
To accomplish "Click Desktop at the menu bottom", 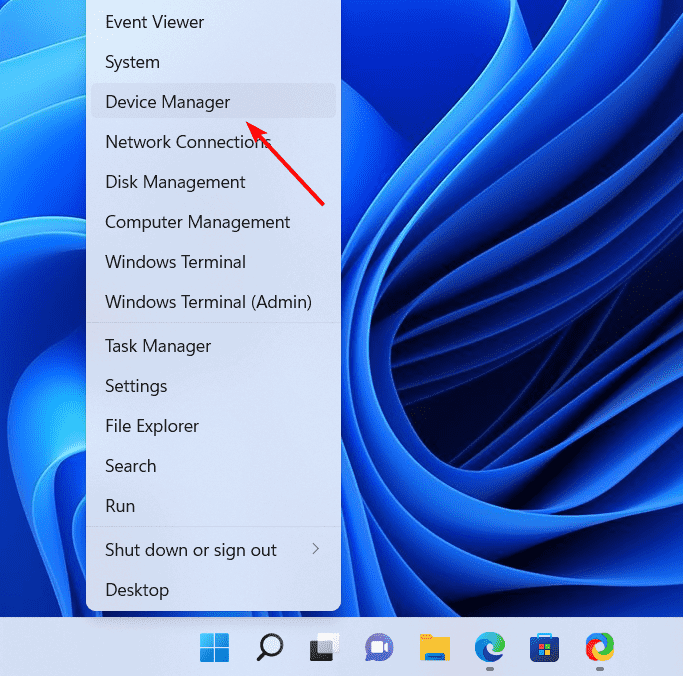I will 213,590.
